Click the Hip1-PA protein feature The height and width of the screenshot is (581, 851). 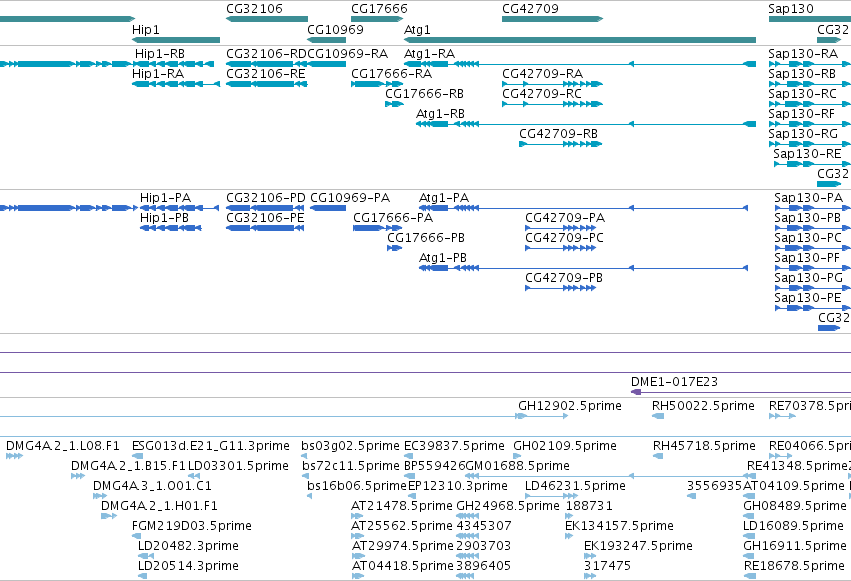point(179,208)
